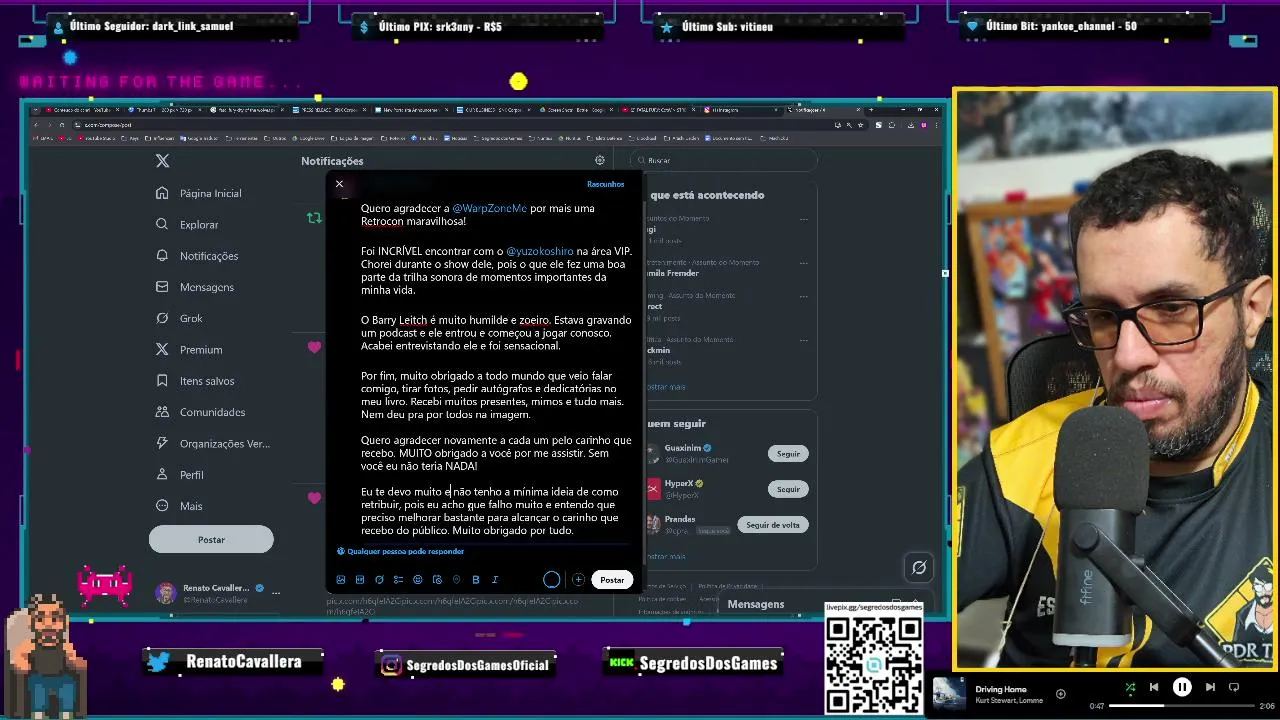Toggle repeat in the music player
Image resolution: width=1280 pixels, height=720 pixels.
1234,687
